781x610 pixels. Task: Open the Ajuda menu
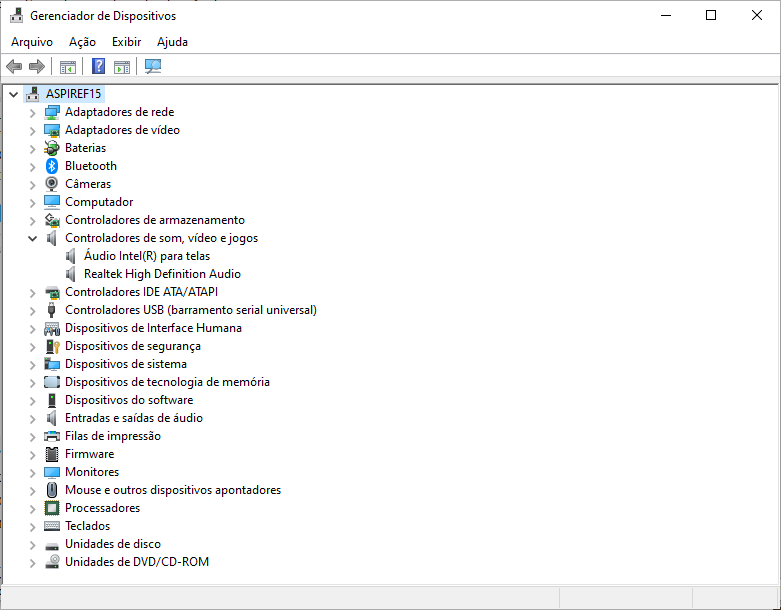point(172,42)
